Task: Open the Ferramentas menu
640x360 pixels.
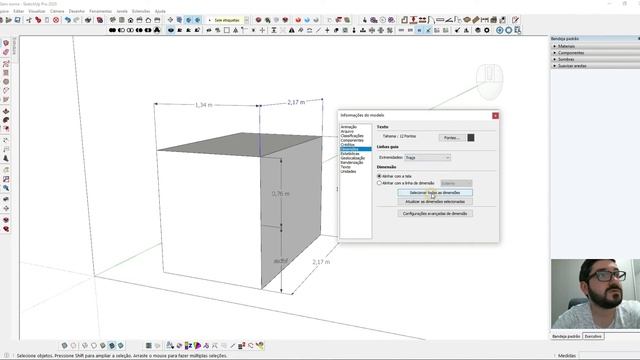Action: pos(100,11)
